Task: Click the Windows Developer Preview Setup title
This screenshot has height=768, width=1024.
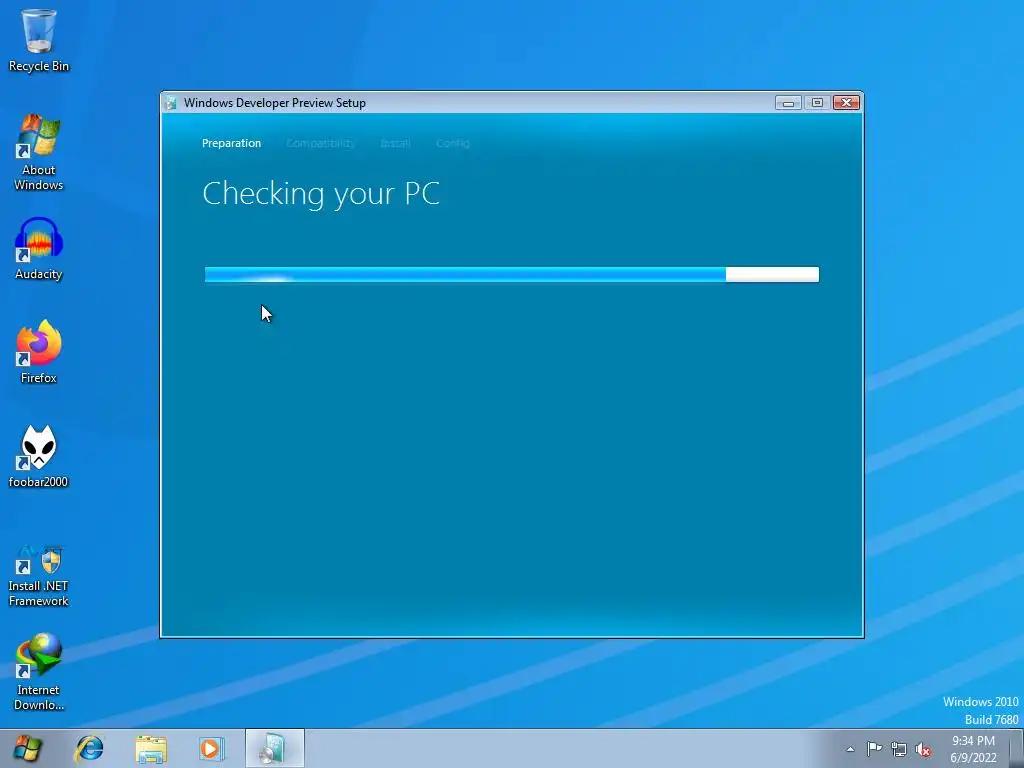Action: [274, 103]
